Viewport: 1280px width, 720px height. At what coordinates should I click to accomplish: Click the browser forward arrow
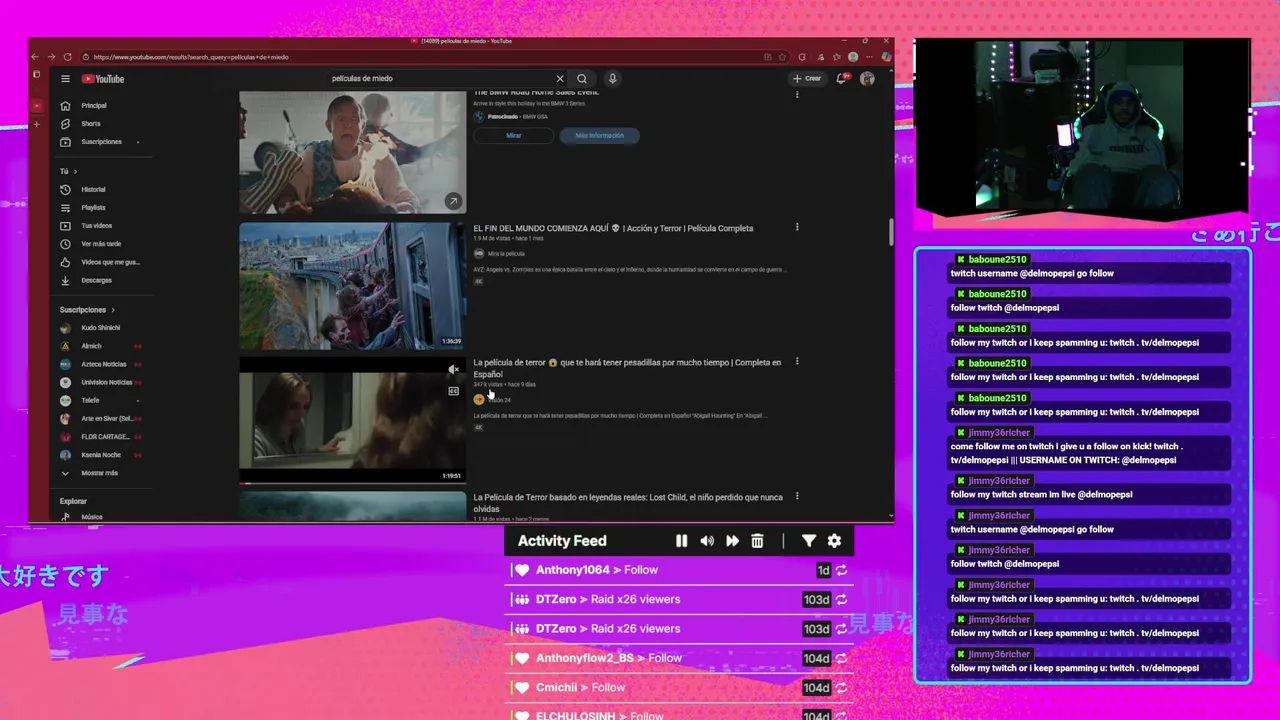click(52, 57)
